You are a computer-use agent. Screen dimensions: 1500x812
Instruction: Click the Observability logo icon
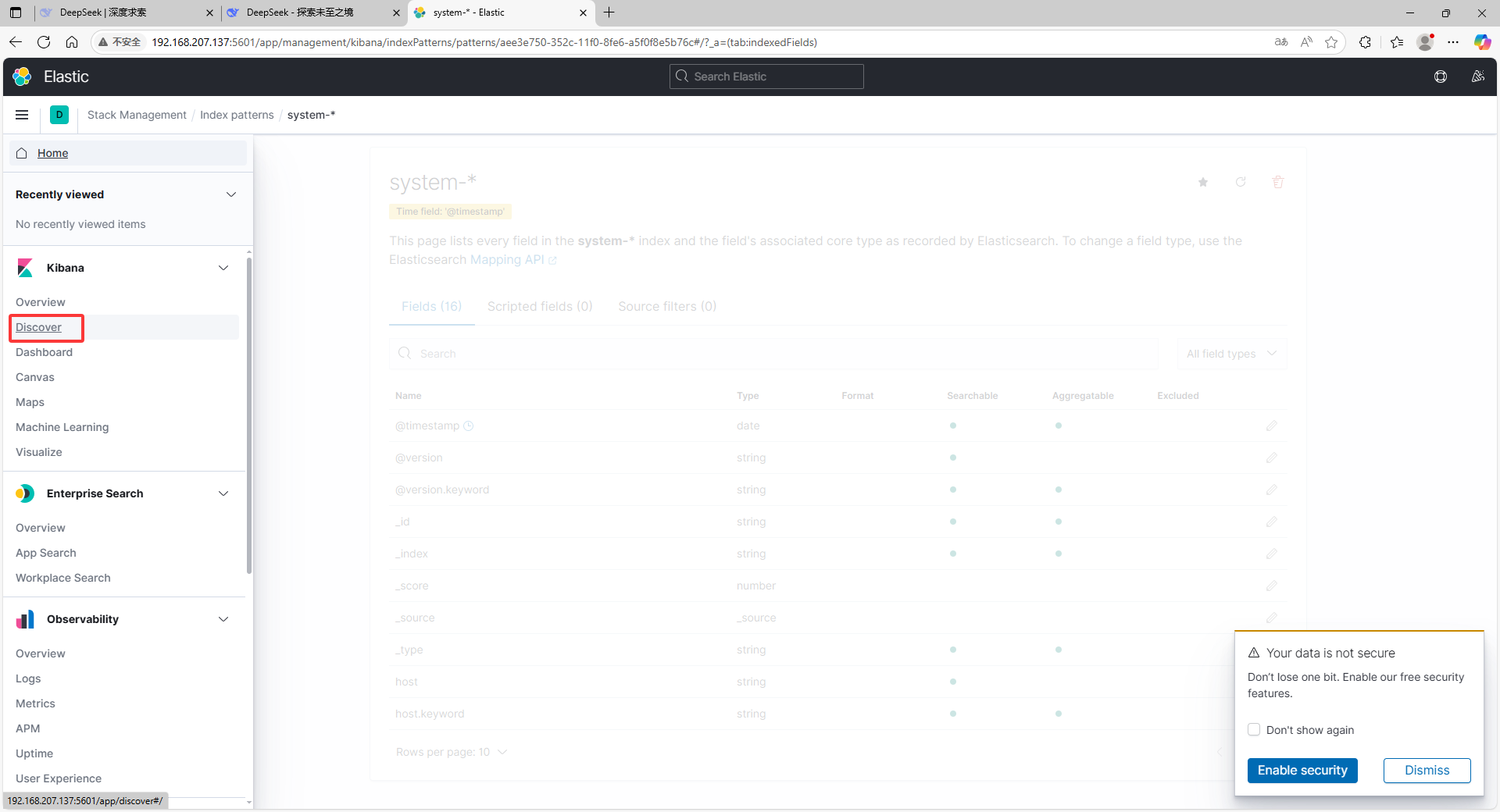point(25,619)
